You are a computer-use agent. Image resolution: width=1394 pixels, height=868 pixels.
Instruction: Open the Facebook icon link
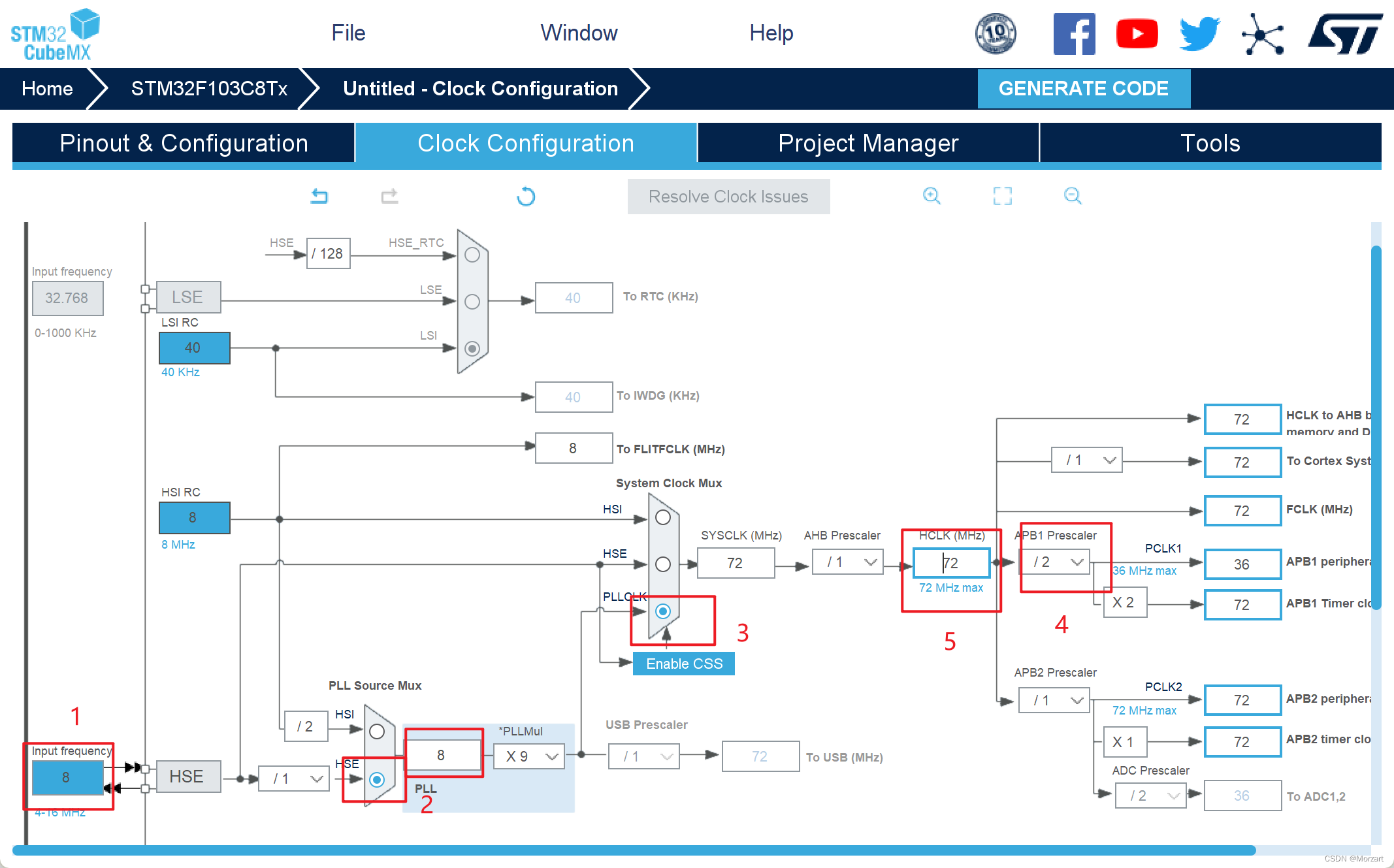[x=1074, y=34]
